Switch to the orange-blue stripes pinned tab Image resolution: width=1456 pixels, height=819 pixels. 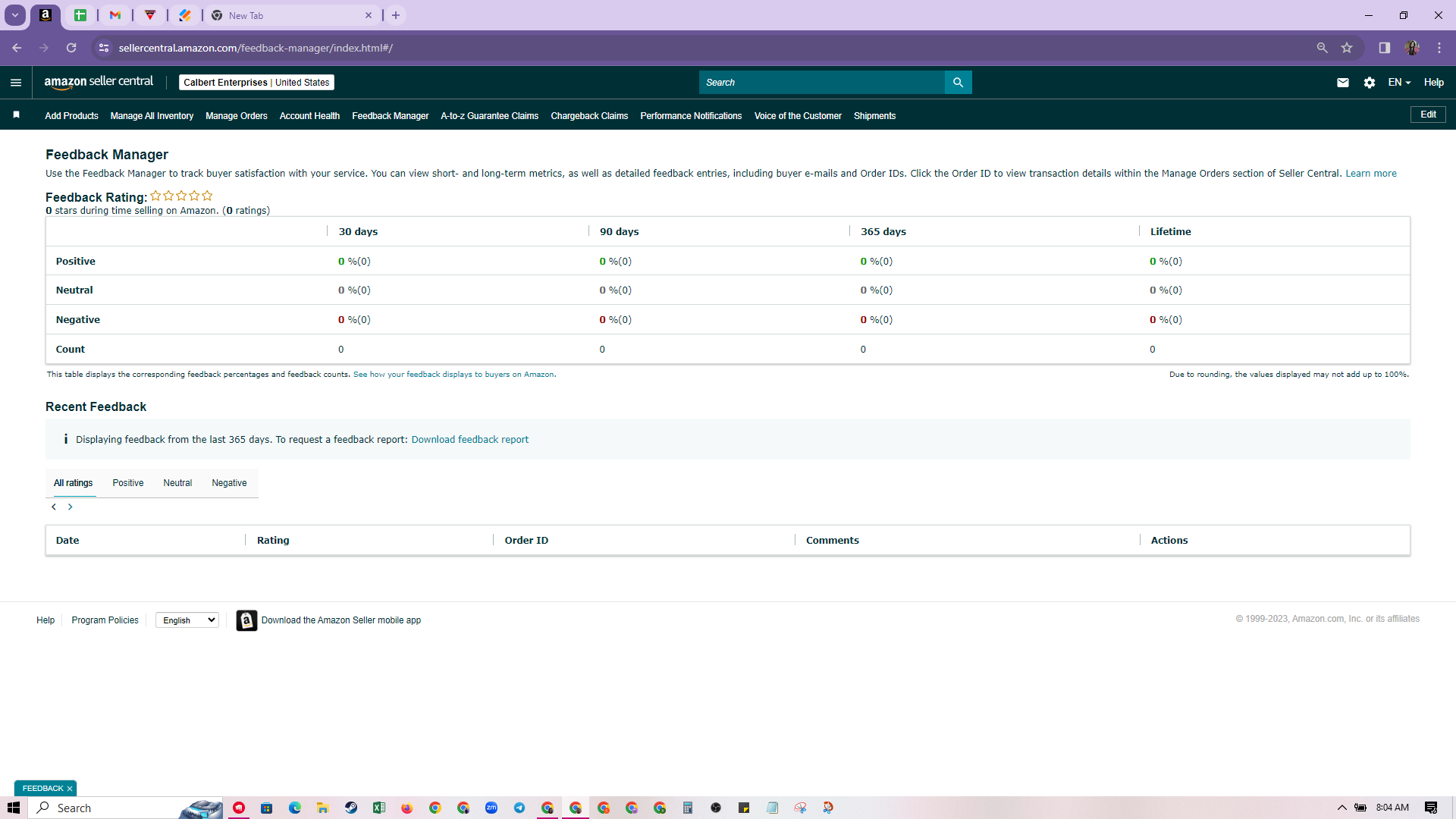click(x=185, y=15)
